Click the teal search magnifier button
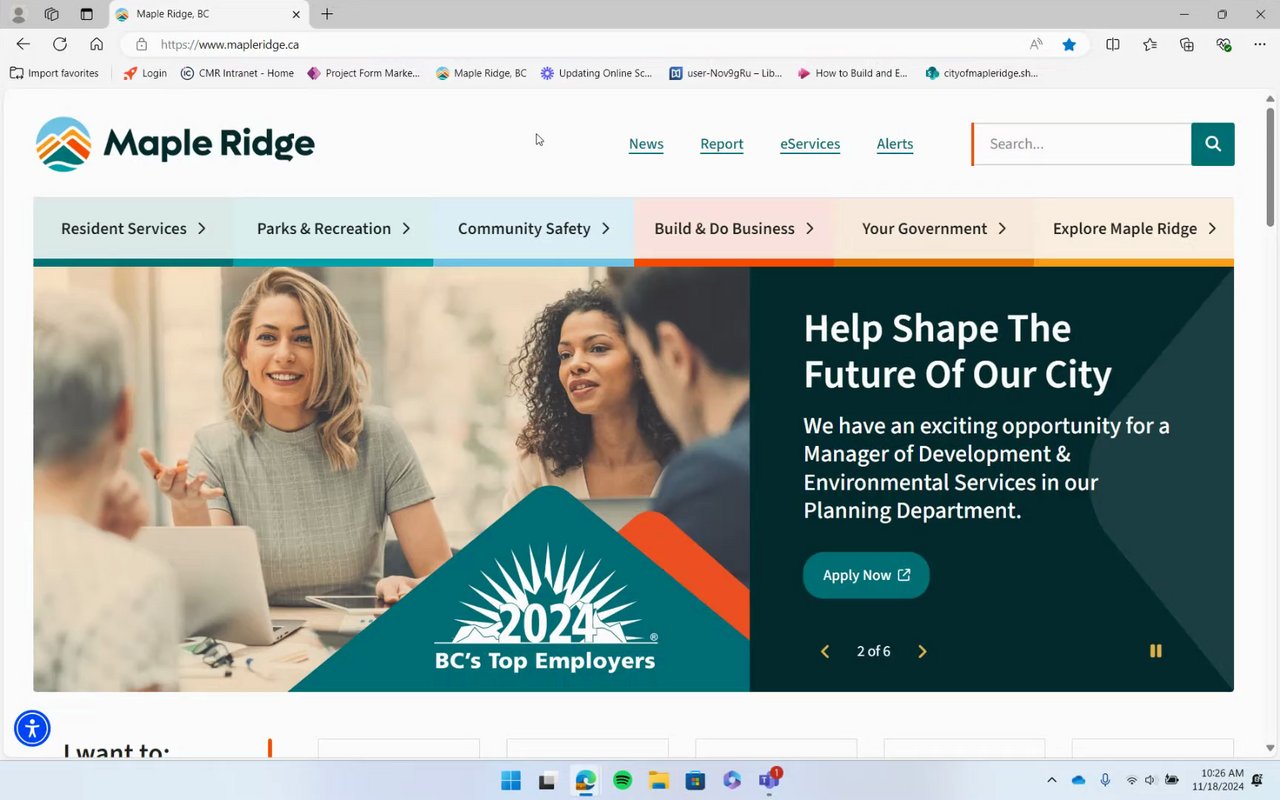Screen dimensions: 1280x800 point(1213,144)
